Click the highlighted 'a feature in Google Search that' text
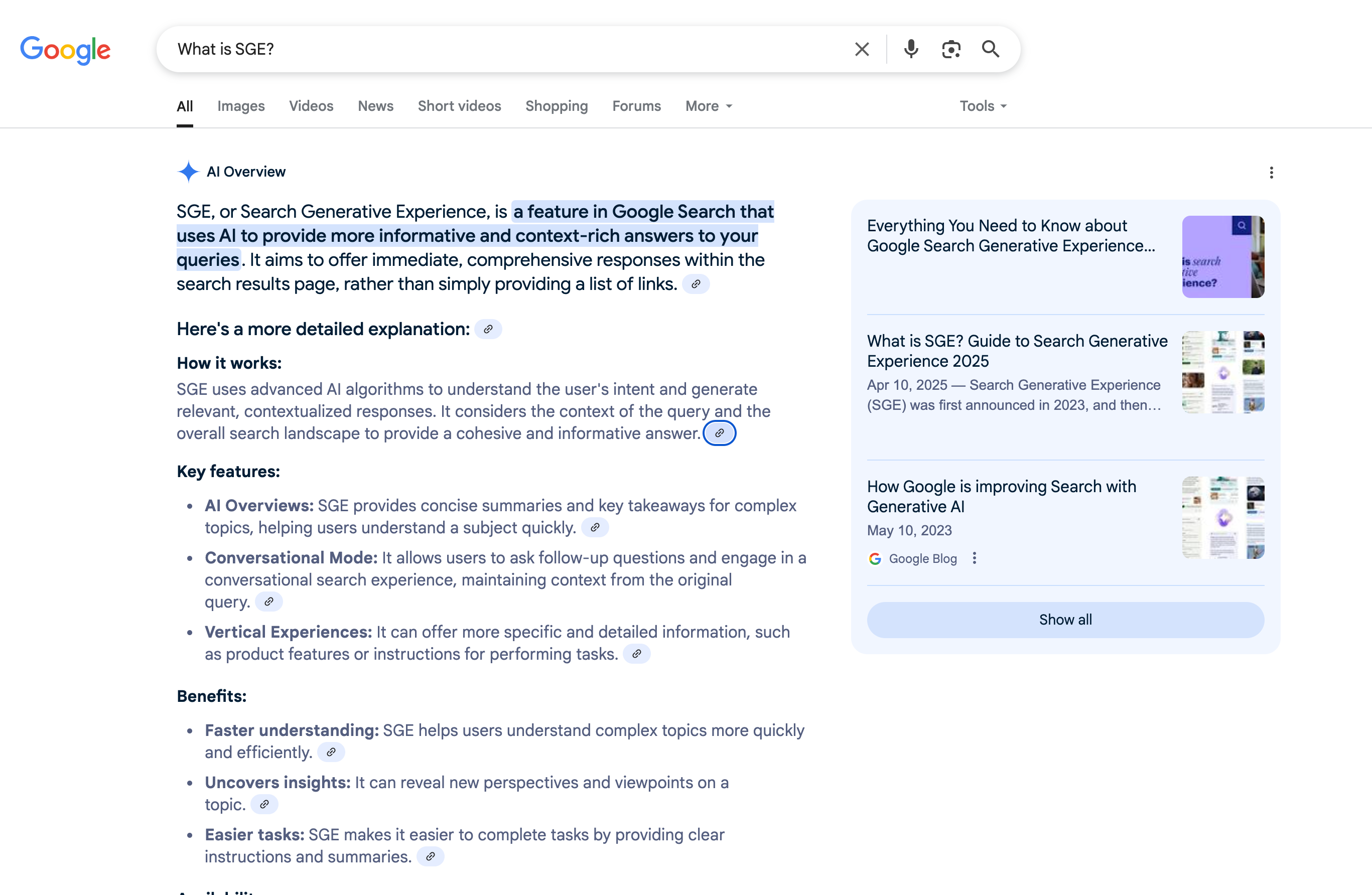The height and width of the screenshot is (895, 1372). [x=643, y=212]
